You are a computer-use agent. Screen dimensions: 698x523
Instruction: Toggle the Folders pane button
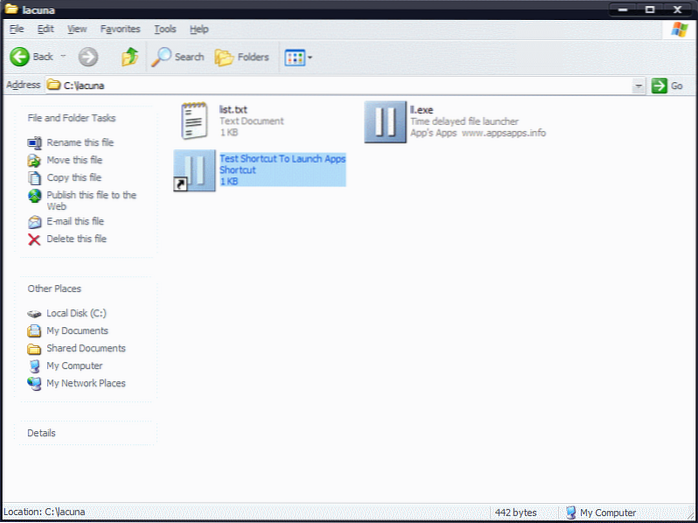point(225,57)
